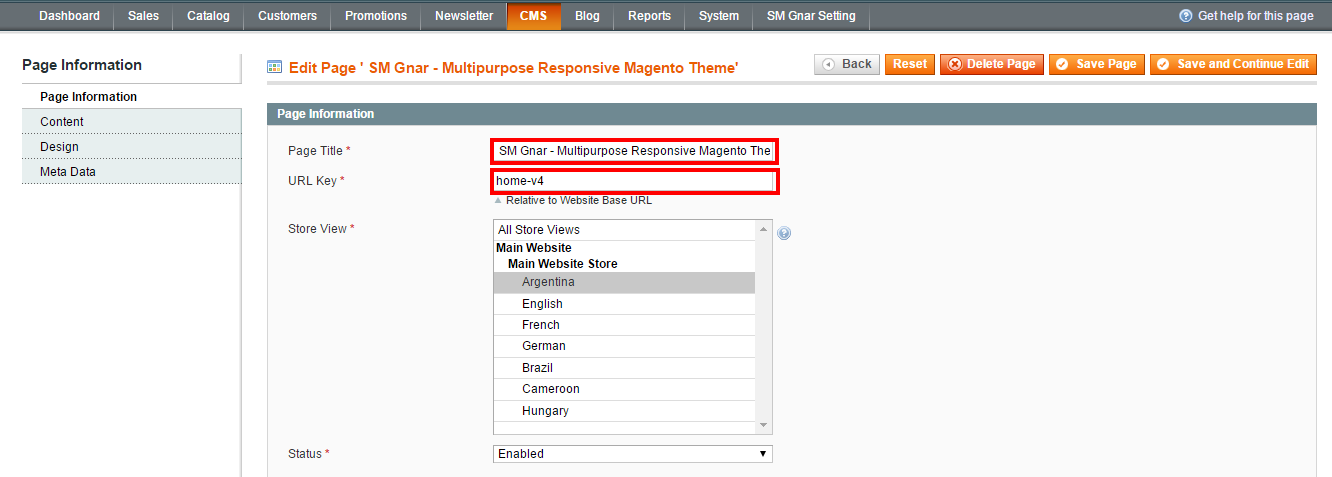Open the Newsletter menu
This screenshot has width=1332, height=477.
464,16
